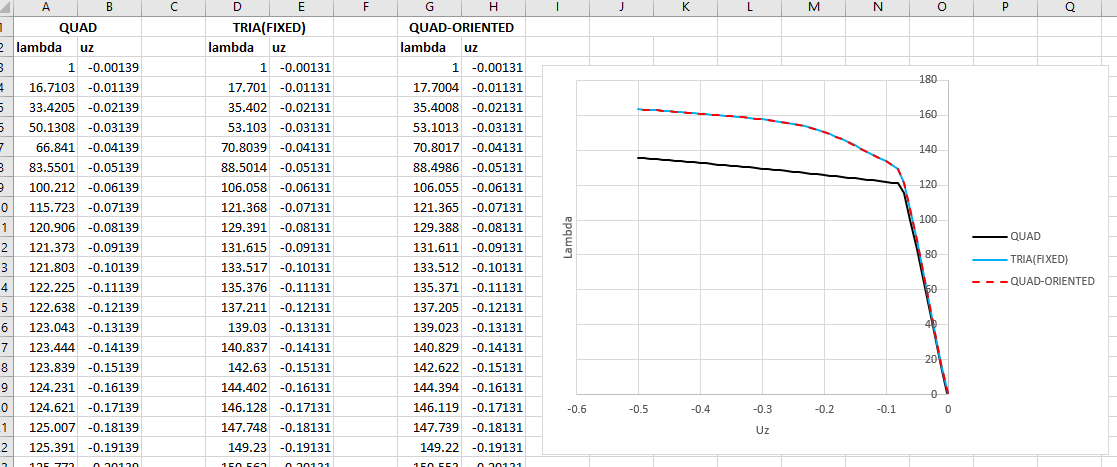This screenshot has height=467, width=1117.
Task: Select column O header
Action: [x=942, y=7]
